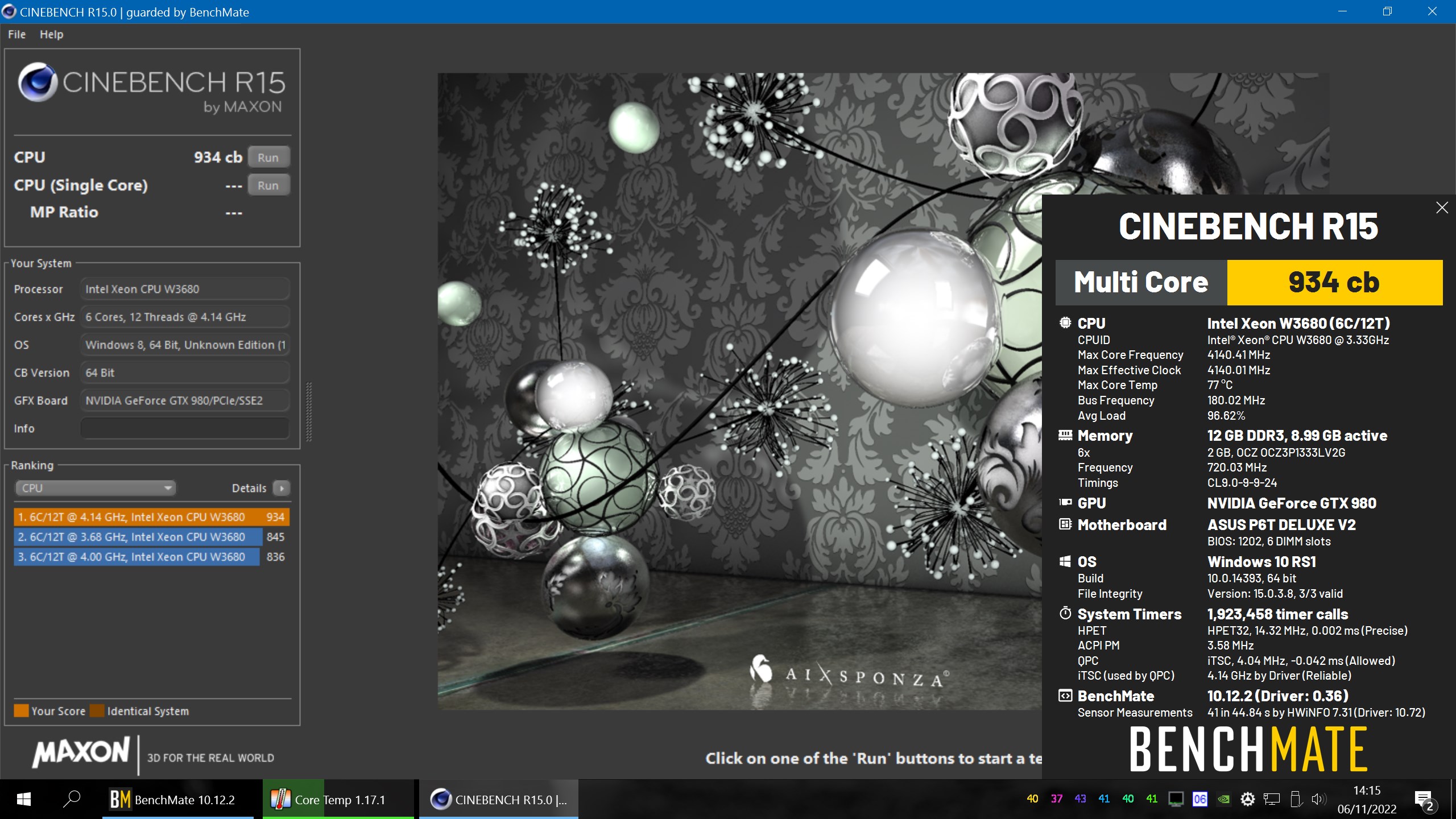Click the blue 06 tray icon
The height and width of the screenshot is (819, 1456).
tap(1199, 799)
